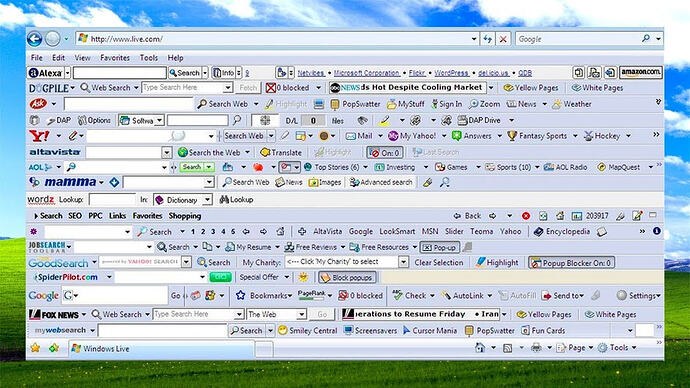The image size is (690, 388).
Task: Toggle Dogpile 0 blocked popup button
Action: 288,88
